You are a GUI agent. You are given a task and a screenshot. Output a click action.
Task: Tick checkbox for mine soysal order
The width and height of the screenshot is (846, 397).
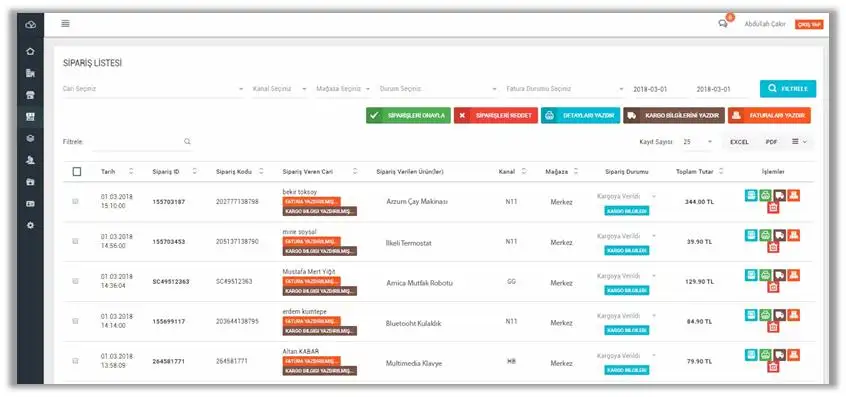coord(76,241)
